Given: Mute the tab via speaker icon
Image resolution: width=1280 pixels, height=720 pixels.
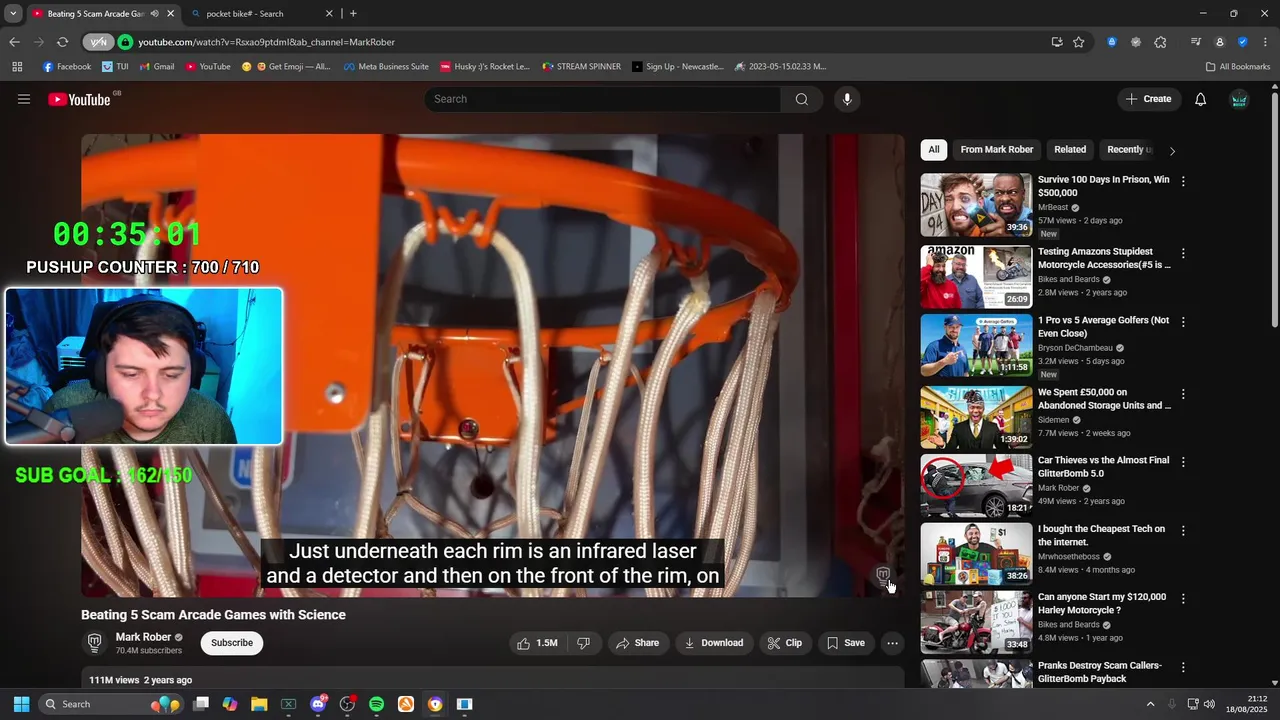Looking at the screenshot, I should 154,14.
